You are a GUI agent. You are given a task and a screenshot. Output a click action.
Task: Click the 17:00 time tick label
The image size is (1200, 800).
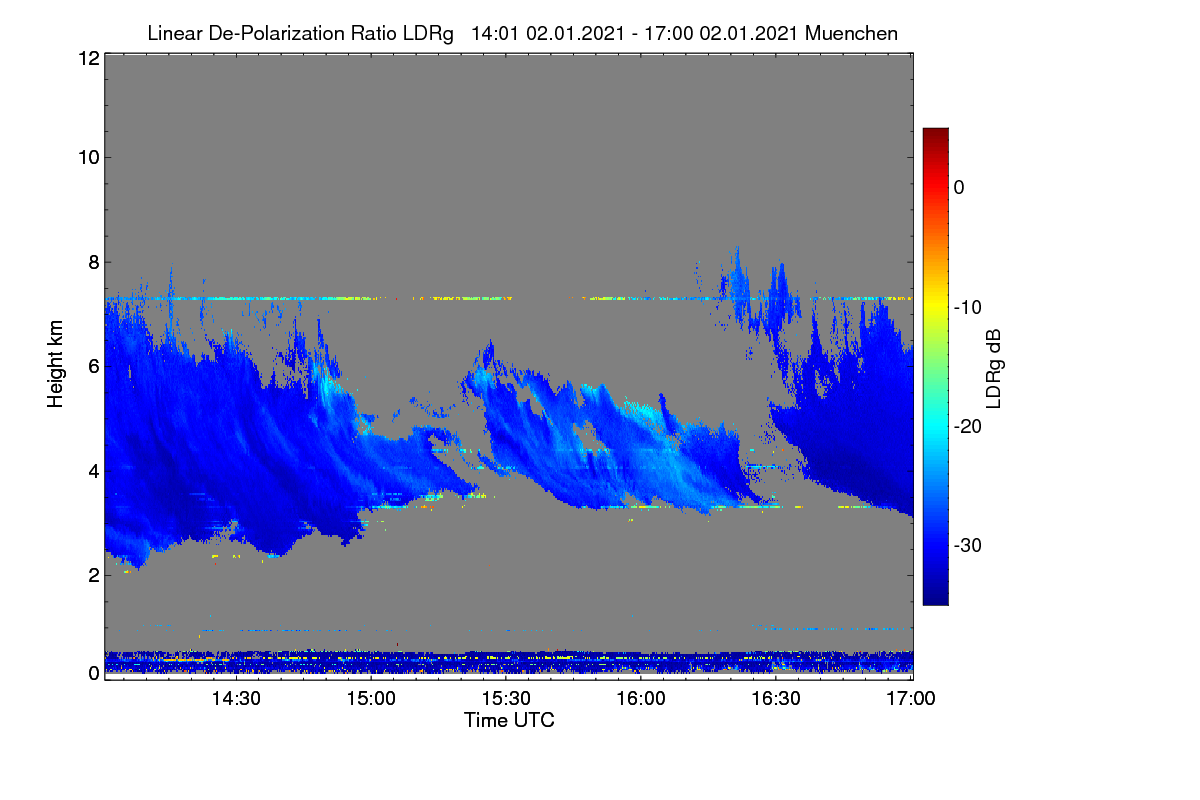click(x=913, y=698)
